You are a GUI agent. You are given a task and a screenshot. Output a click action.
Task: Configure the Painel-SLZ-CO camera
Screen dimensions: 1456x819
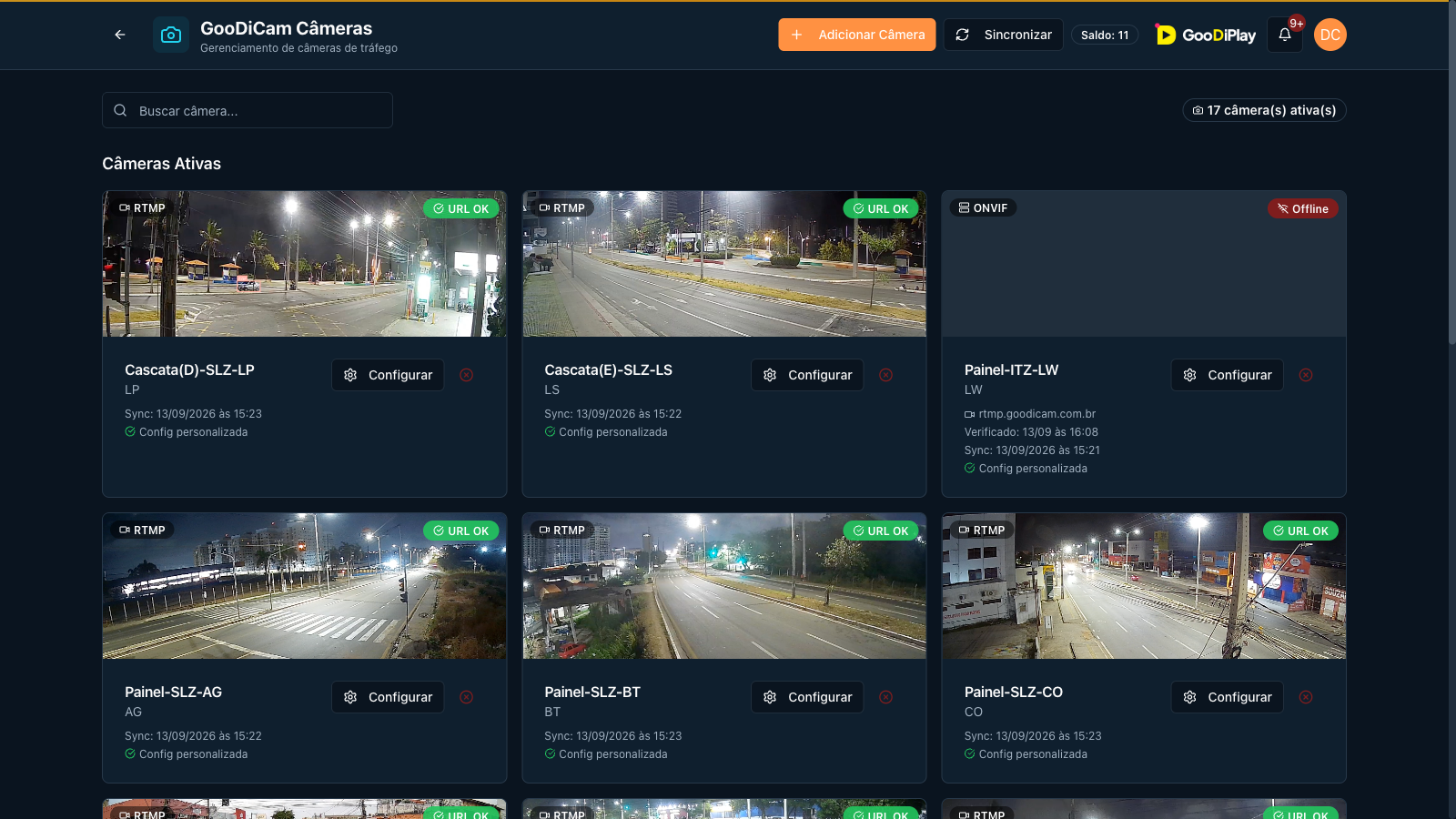(x=1228, y=697)
